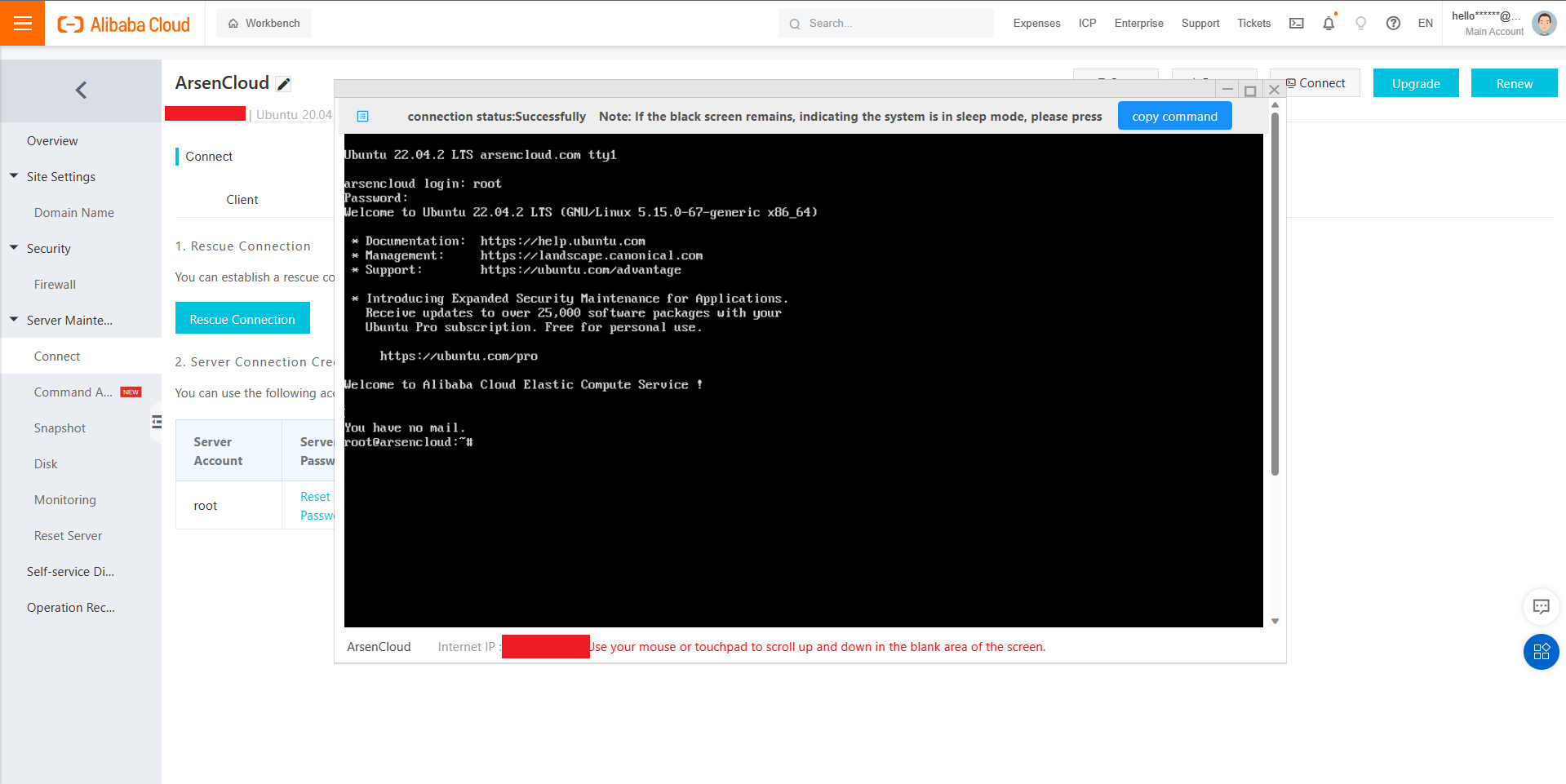Click the Renew button
Viewport: 1566px width, 784px height.
tap(1514, 83)
